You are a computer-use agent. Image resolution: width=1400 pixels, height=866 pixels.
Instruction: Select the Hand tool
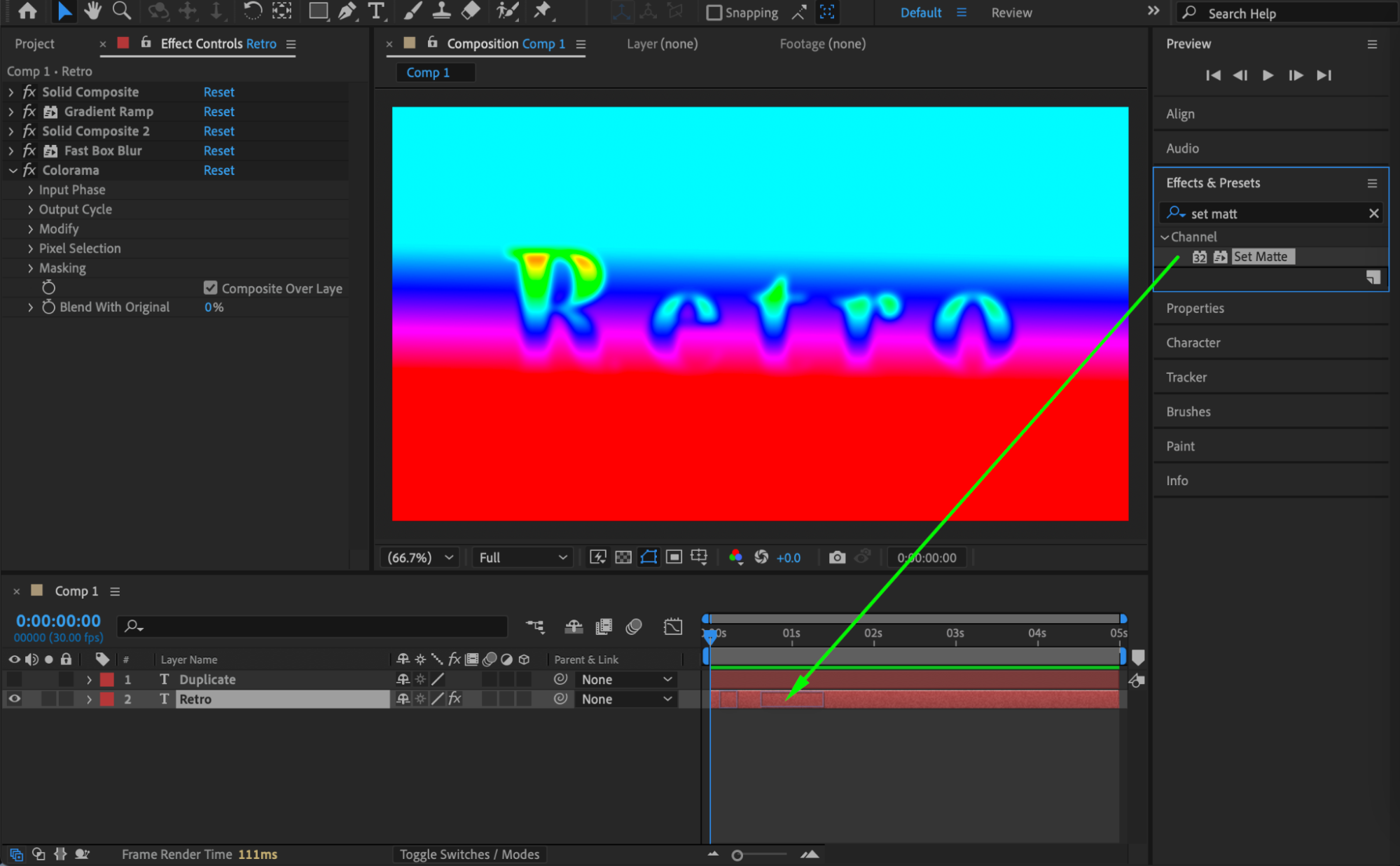click(92, 11)
